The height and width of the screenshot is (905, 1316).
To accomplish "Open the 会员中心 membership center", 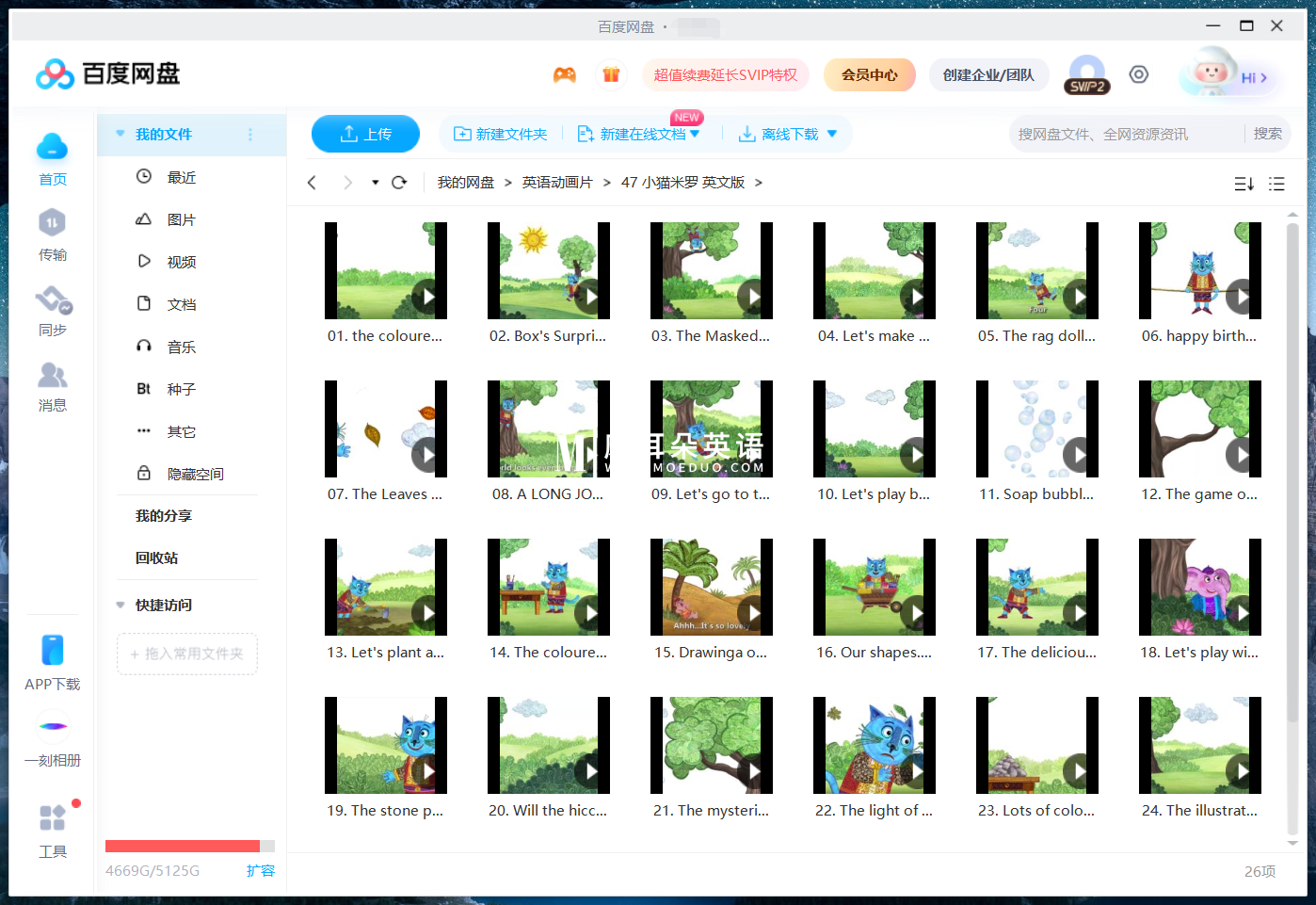I will point(869,73).
